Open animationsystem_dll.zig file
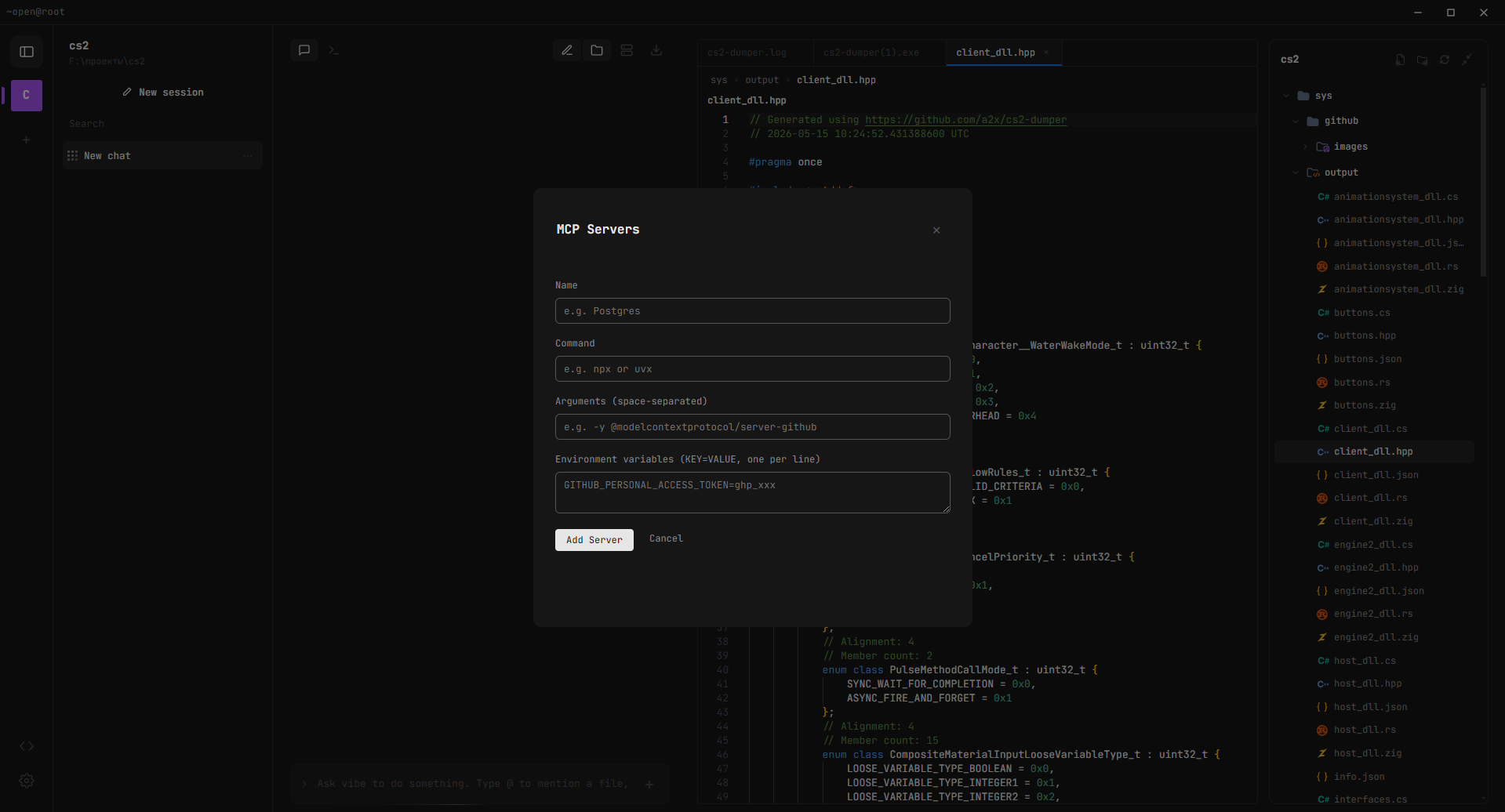The height and width of the screenshot is (812, 1505). pos(1398,289)
